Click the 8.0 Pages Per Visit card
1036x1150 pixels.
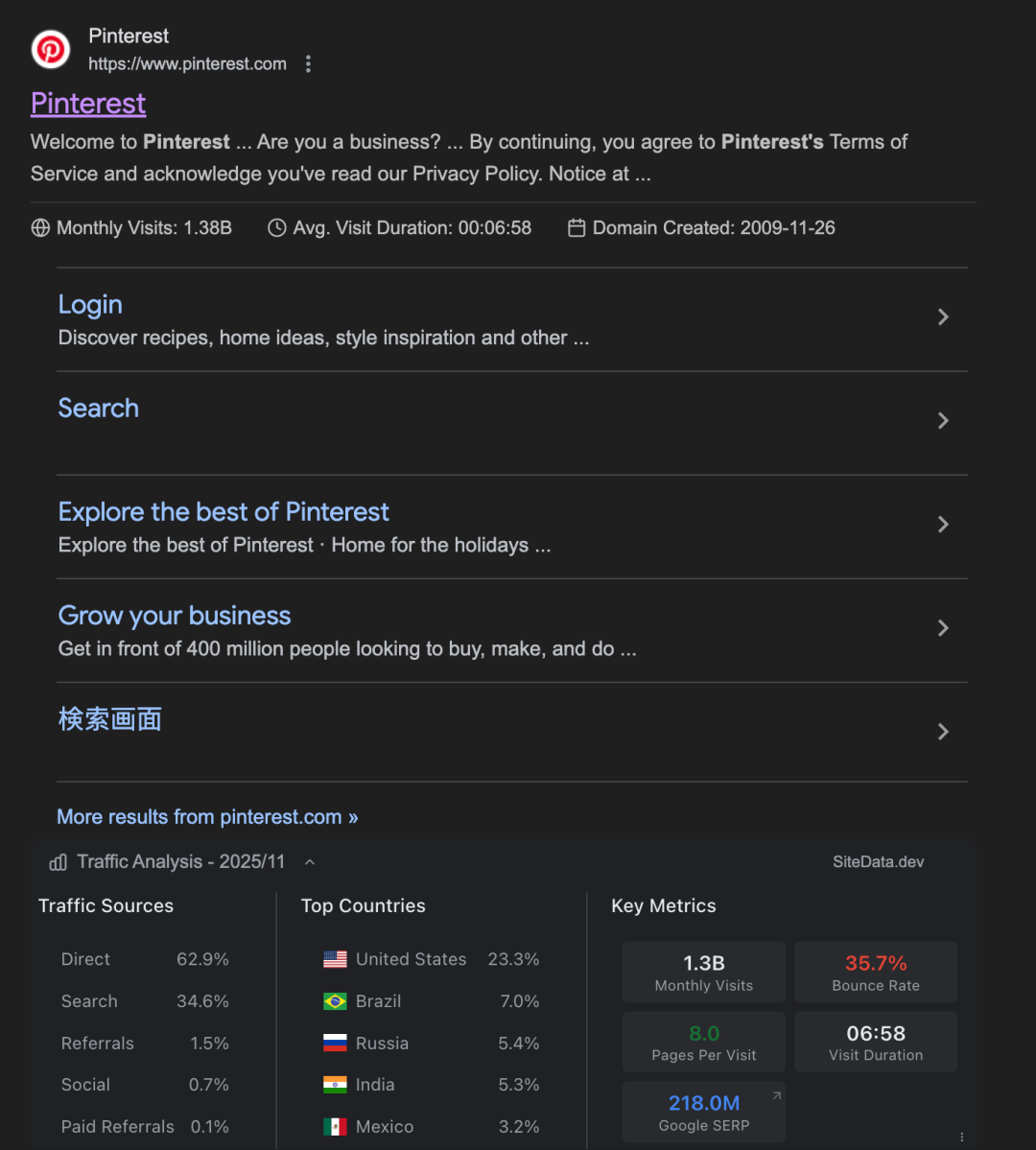[x=704, y=1043]
